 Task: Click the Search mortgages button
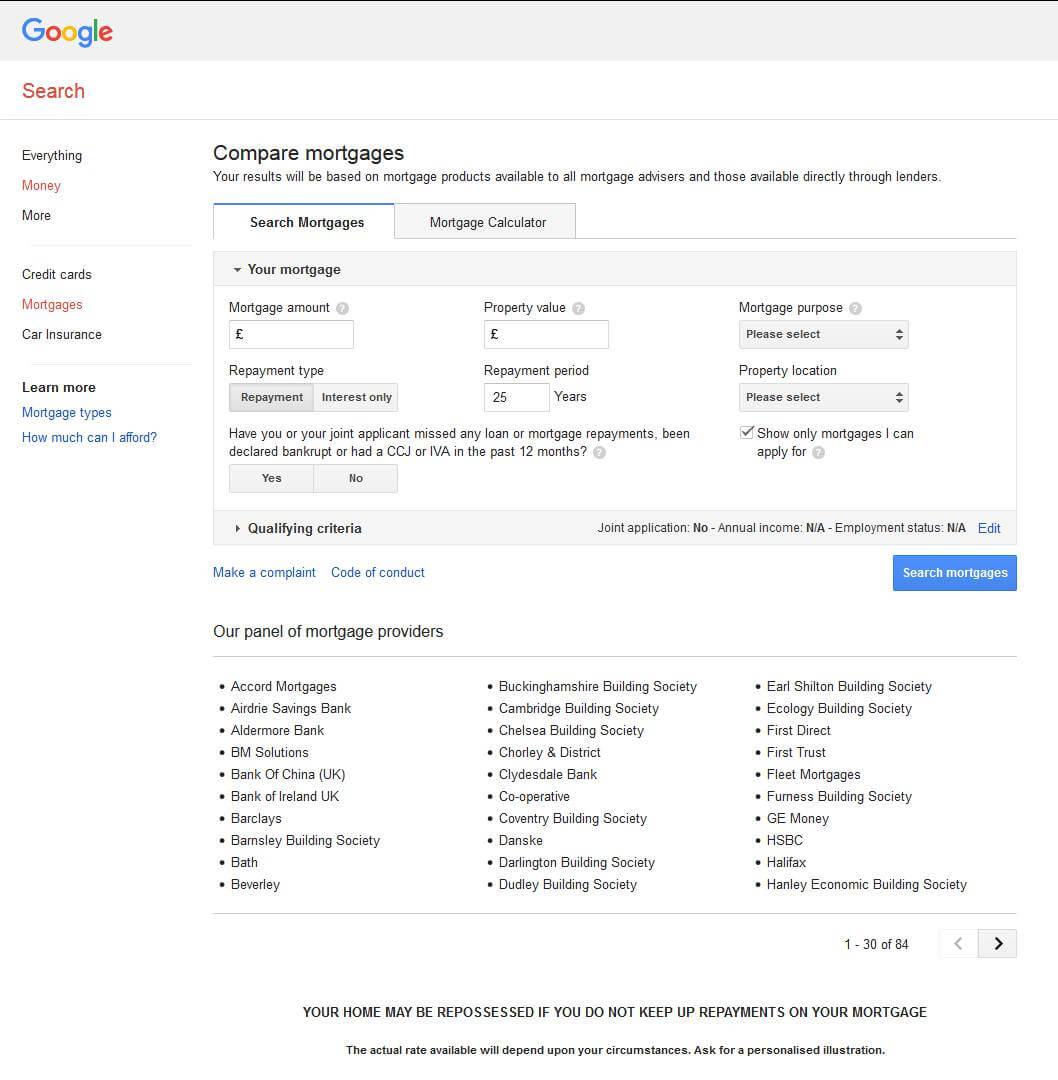point(955,573)
